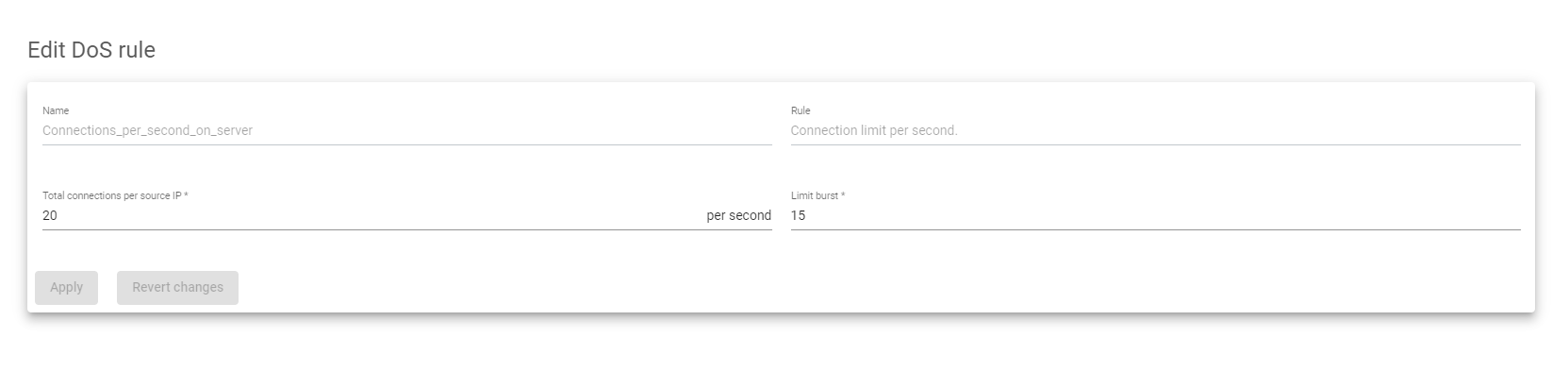Select the disabled Rule field
Image resolution: width=1568 pixels, height=371 pixels.
click(x=1155, y=130)
